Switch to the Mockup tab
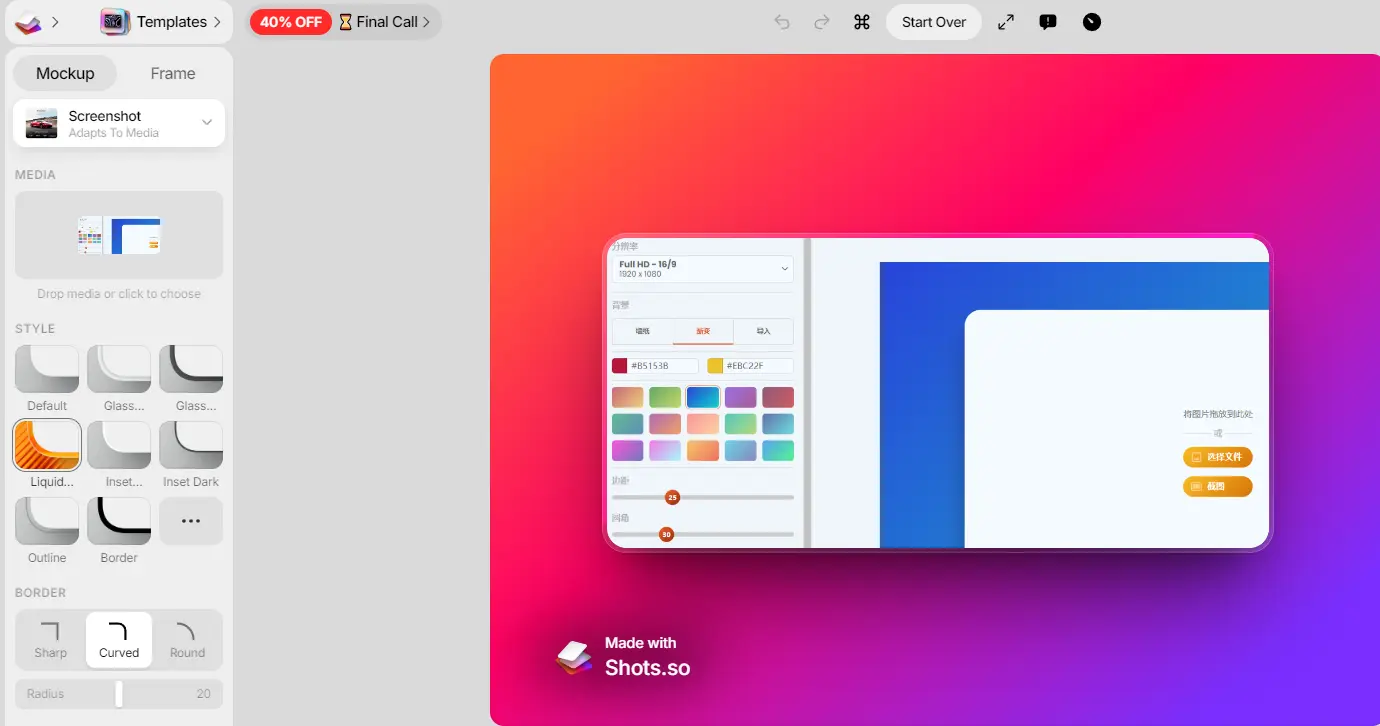1380x726 pixels. click(x=65, y=73)
